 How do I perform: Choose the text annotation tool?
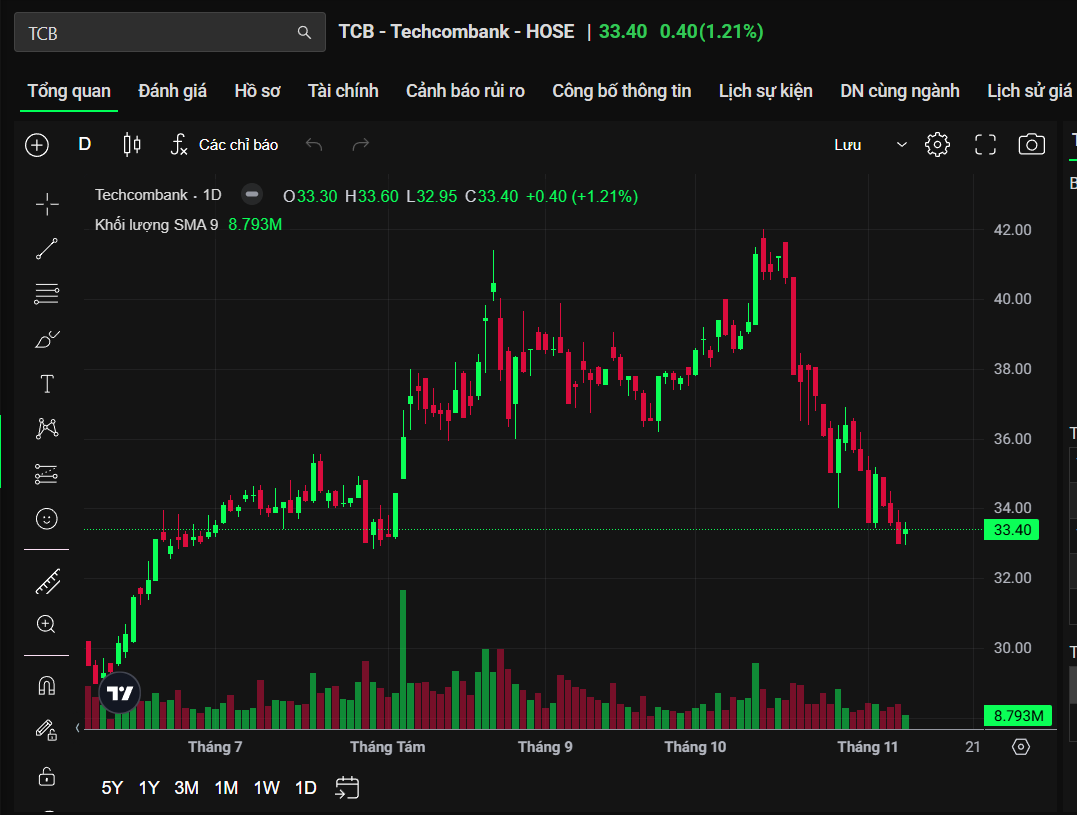coord(47,384)
